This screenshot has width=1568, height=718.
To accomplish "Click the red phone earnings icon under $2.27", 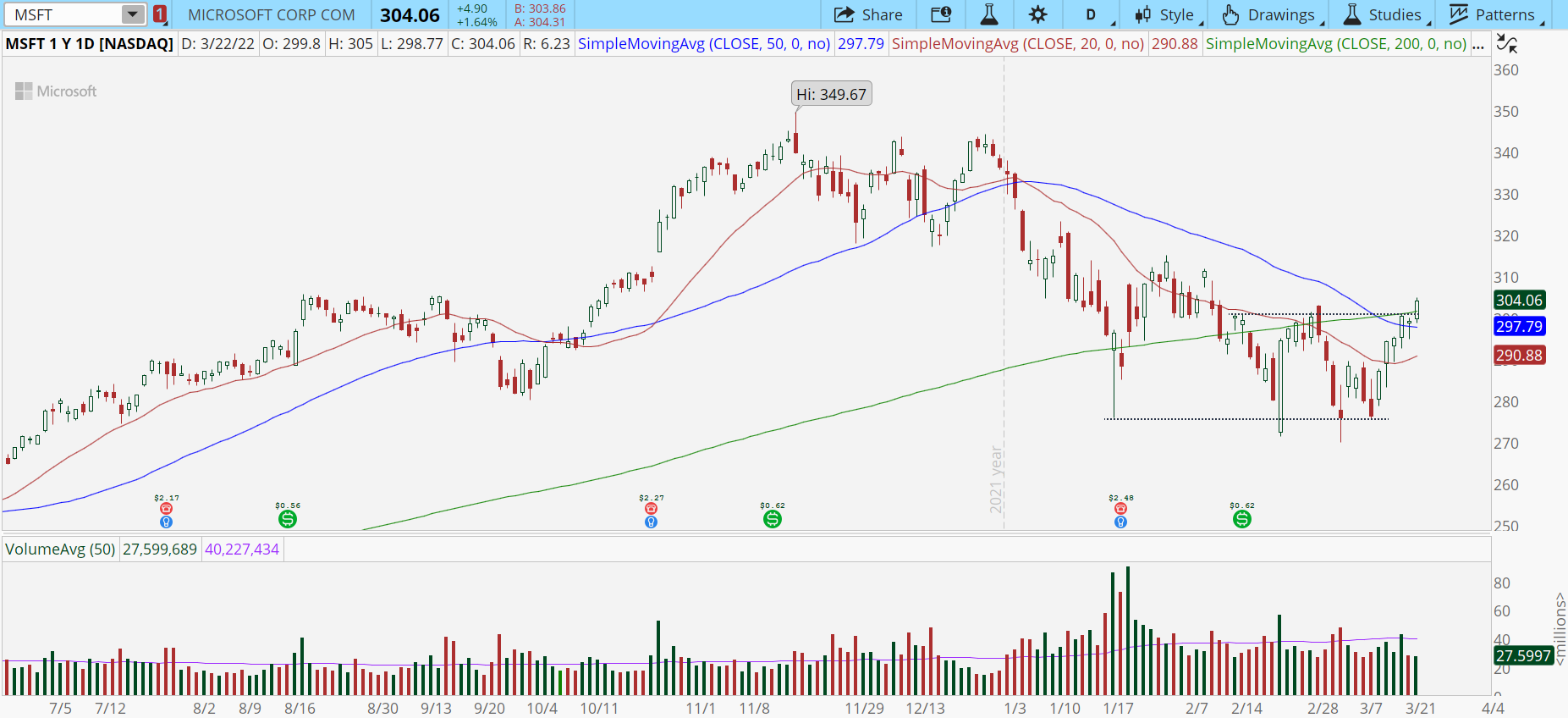I will [x=651, y=509].
